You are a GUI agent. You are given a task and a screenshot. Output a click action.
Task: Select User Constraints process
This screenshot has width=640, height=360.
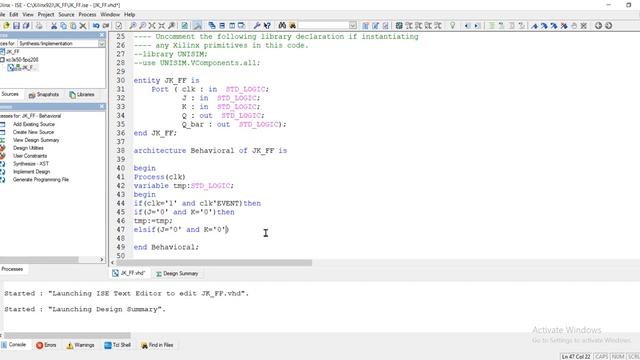pos(30,156)
